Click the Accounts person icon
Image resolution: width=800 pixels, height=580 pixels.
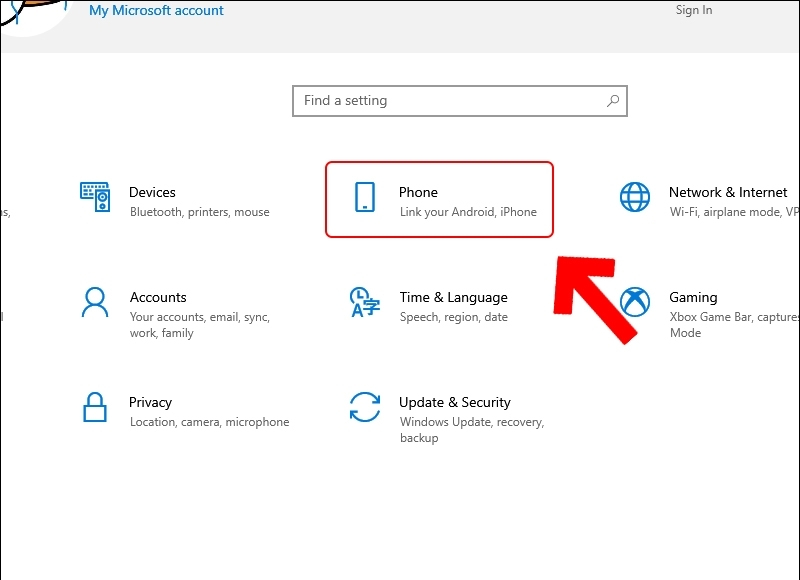[95, 301]
